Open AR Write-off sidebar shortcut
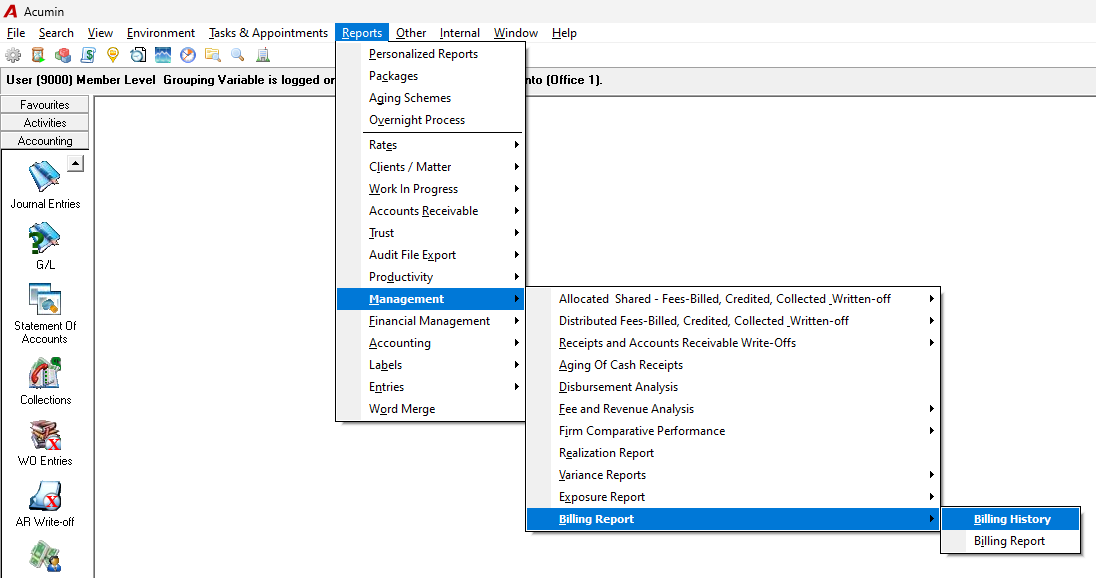Screen dimensions: 1096x578 [x=45, y=503]
